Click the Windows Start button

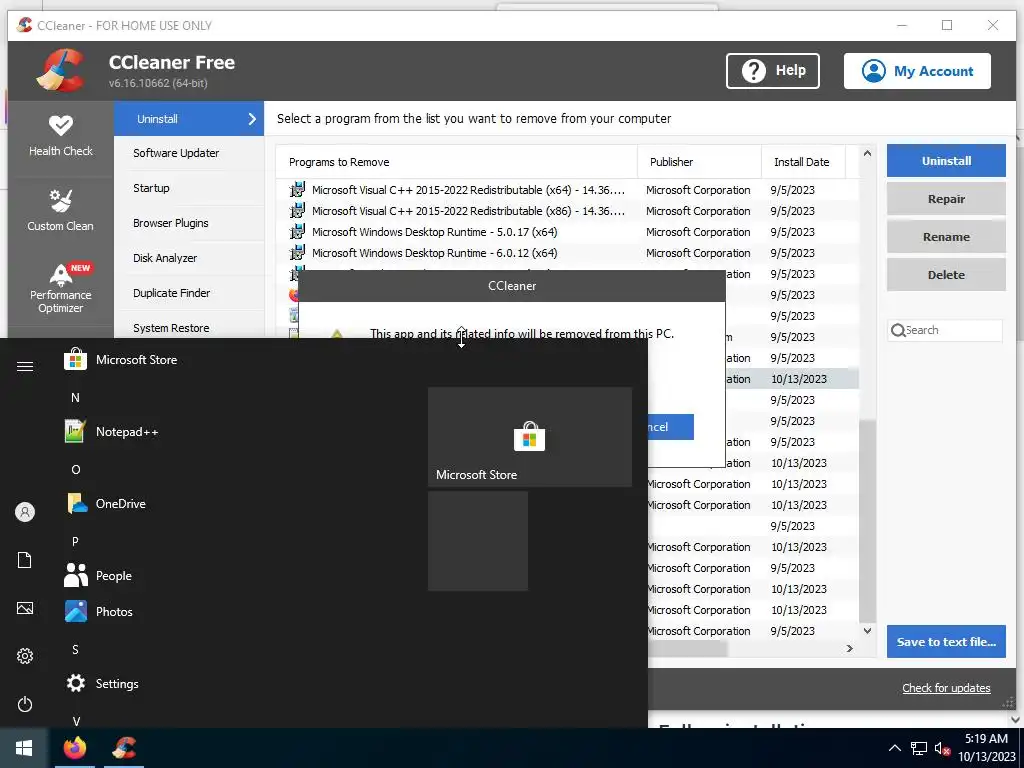[x=24, y=748]
